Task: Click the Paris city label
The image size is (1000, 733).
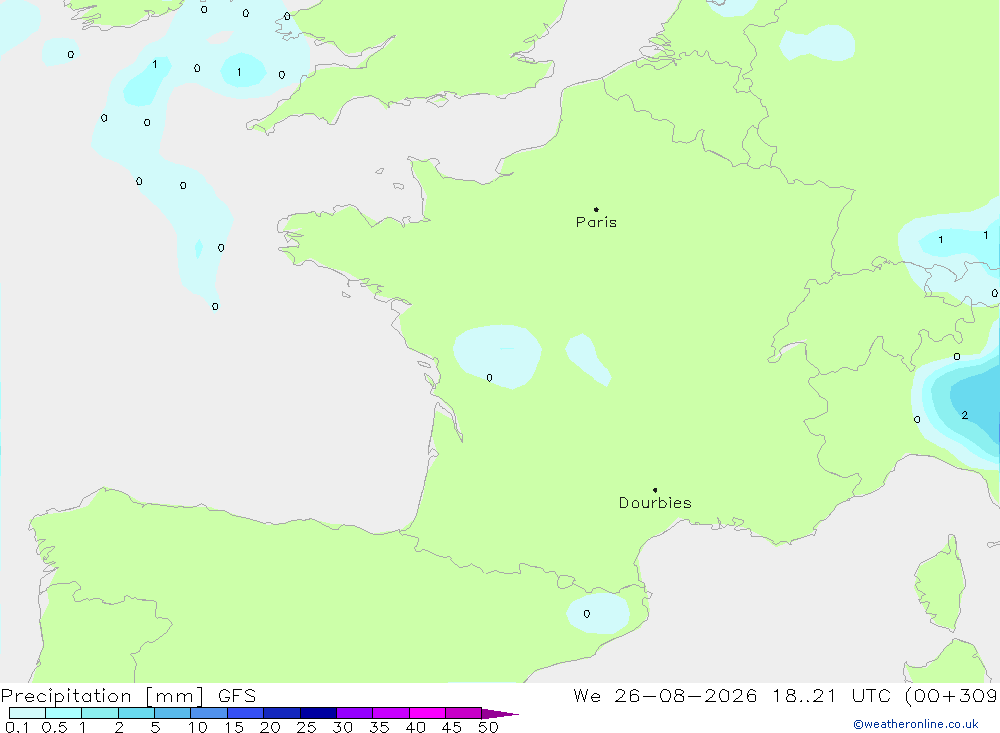Action: tap(596, 222)
